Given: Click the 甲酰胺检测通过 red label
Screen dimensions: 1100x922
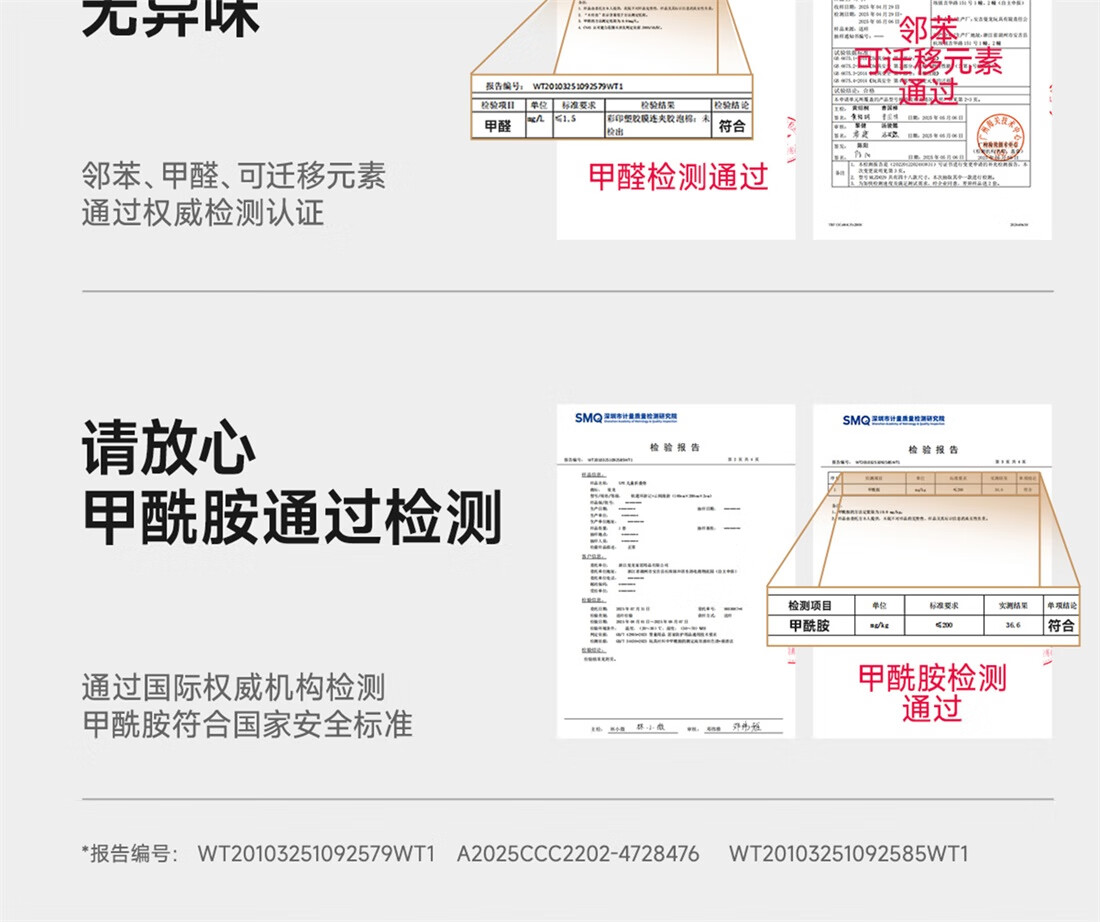Looking at the screenshot, I should pyautogui.click(x=931, y=692).
